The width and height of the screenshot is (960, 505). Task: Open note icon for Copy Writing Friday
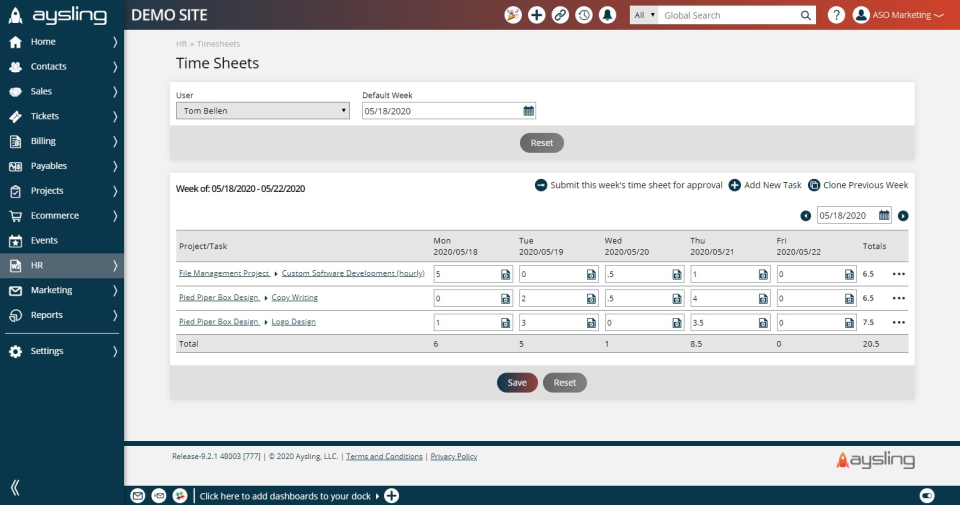(849, 299)
